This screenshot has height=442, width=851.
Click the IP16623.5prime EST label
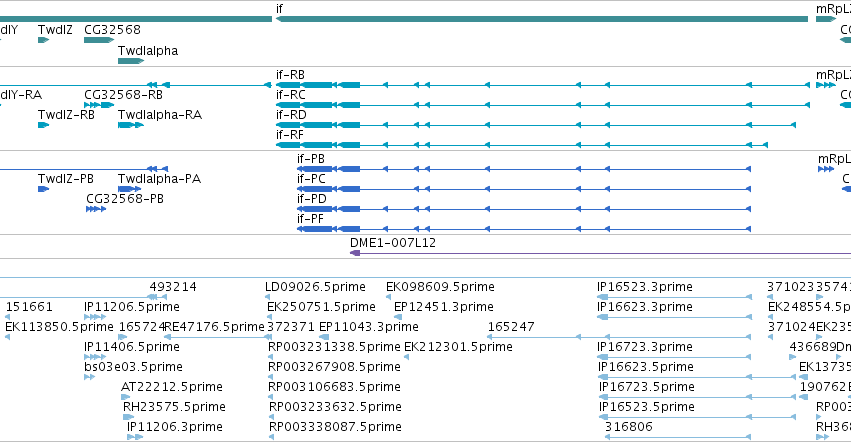(x=646, y=368)
